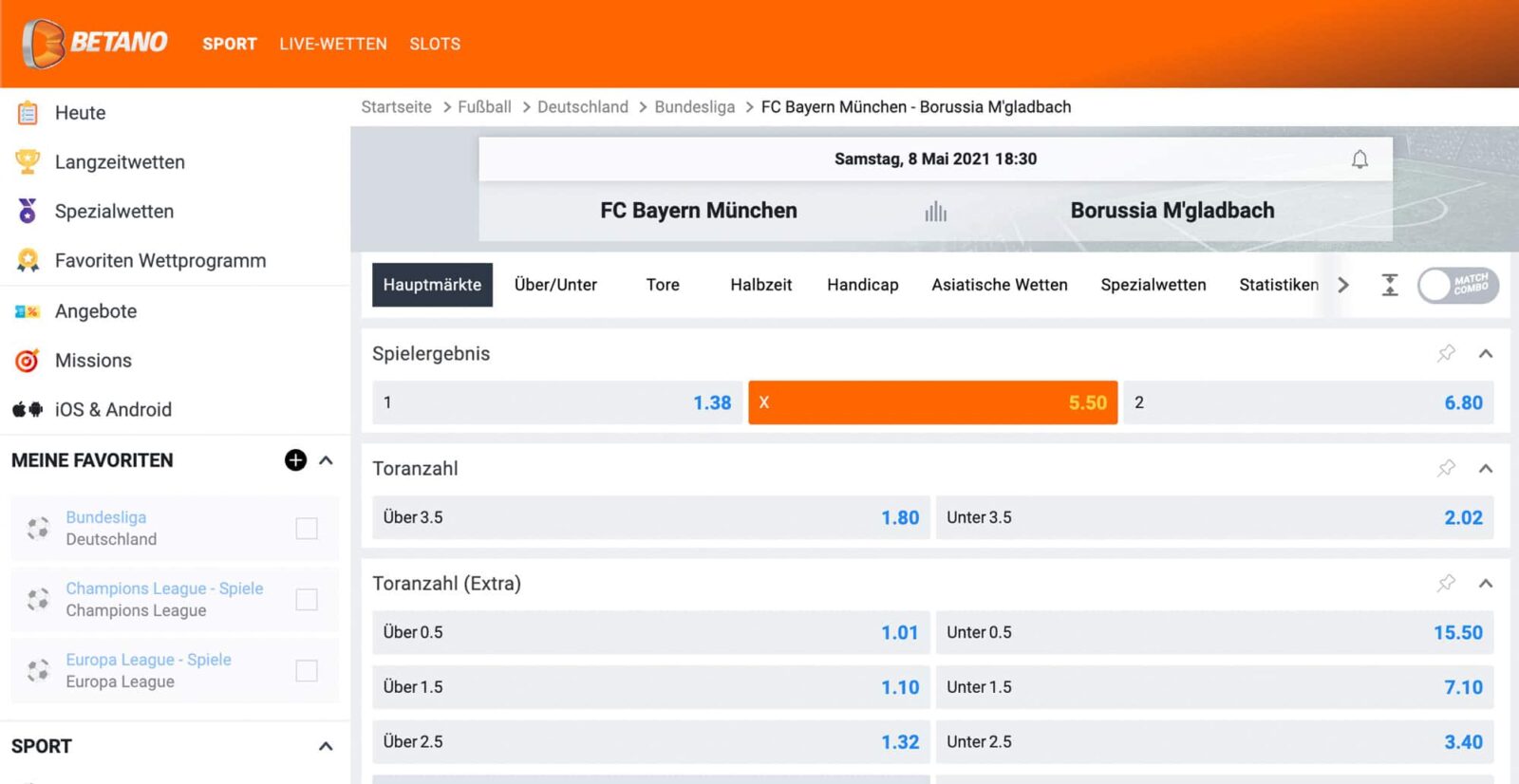Open Slots in header

[x=435, y=44]
